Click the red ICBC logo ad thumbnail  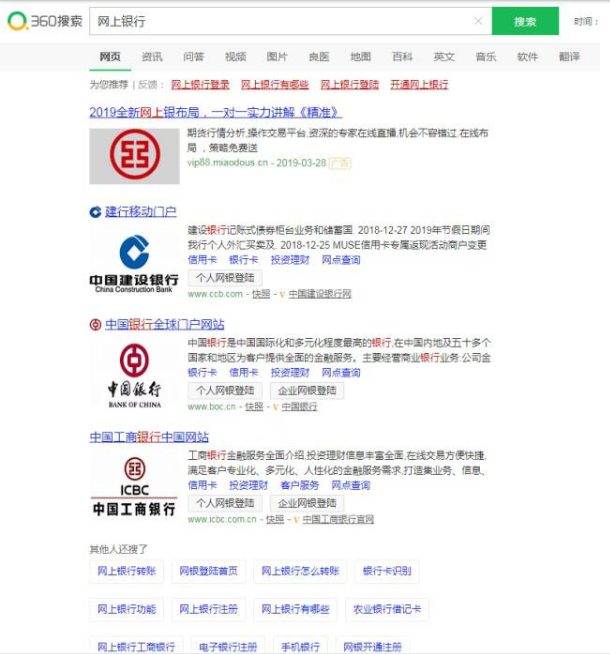click(x=134, y=156)
